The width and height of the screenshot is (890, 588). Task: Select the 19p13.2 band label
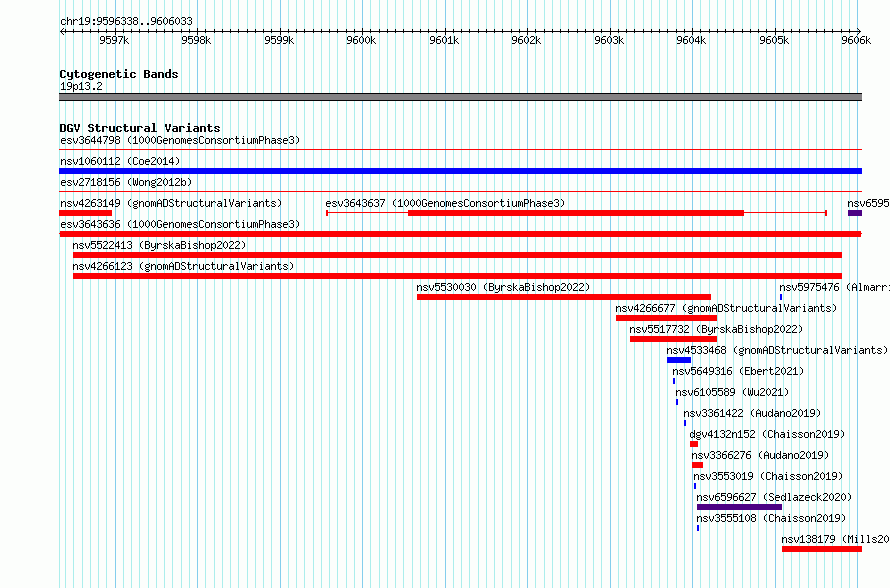[81, 86]
